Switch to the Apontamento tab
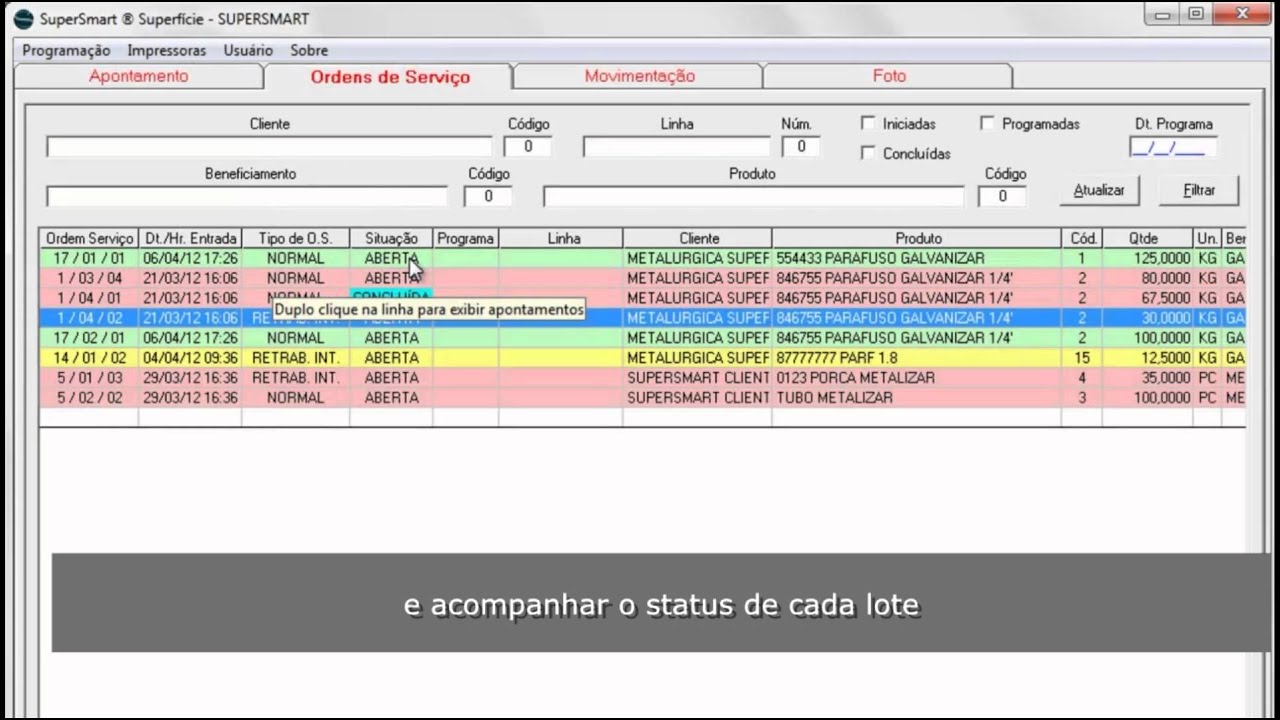The width and height of the screenshot is (1280, 720). (138, 76)
